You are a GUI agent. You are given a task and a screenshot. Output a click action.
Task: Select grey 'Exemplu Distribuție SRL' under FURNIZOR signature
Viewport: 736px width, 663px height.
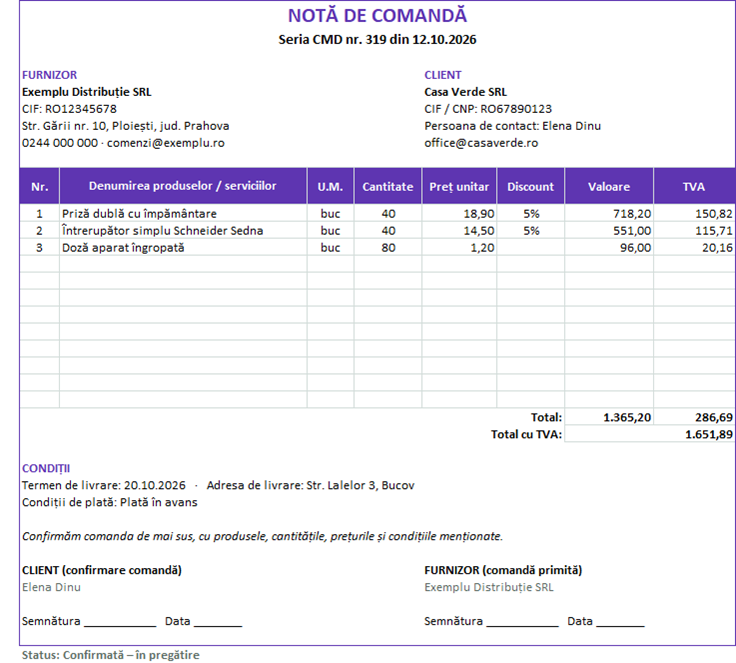tap(489, 587)
